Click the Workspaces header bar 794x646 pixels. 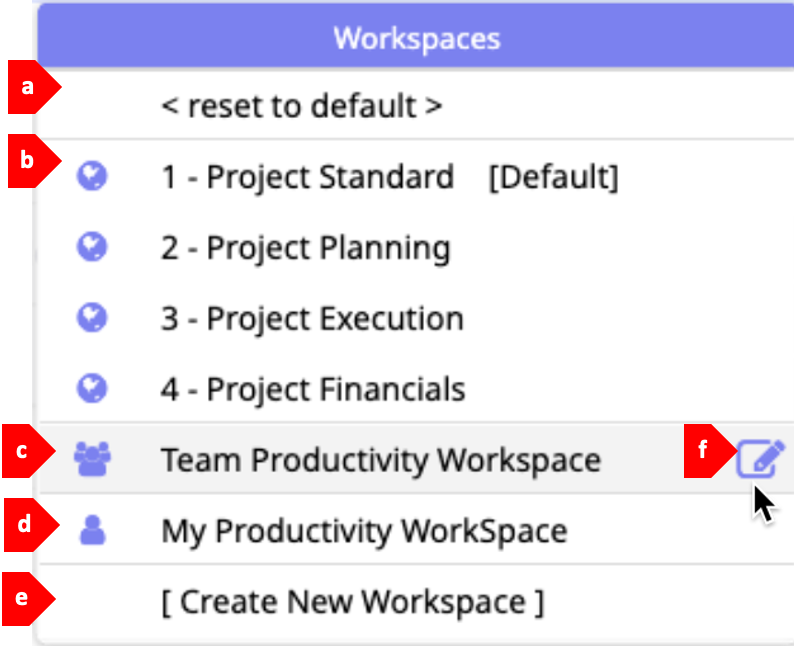416,39
